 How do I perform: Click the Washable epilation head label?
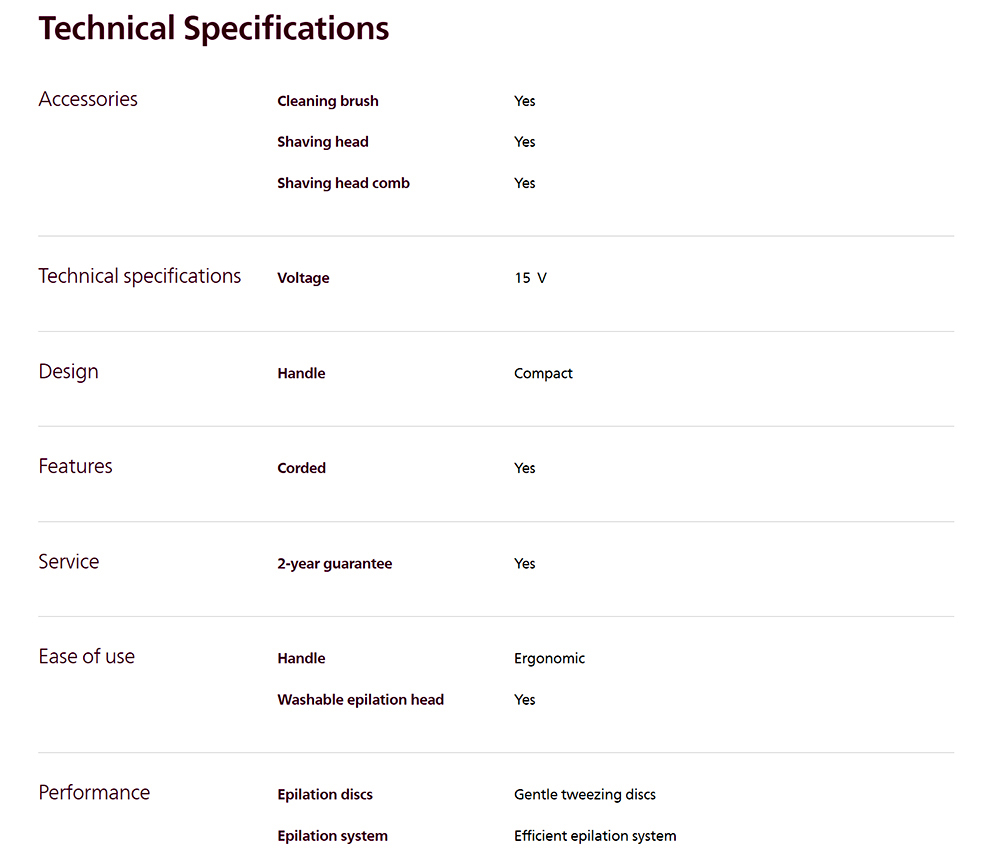(360, 700)
